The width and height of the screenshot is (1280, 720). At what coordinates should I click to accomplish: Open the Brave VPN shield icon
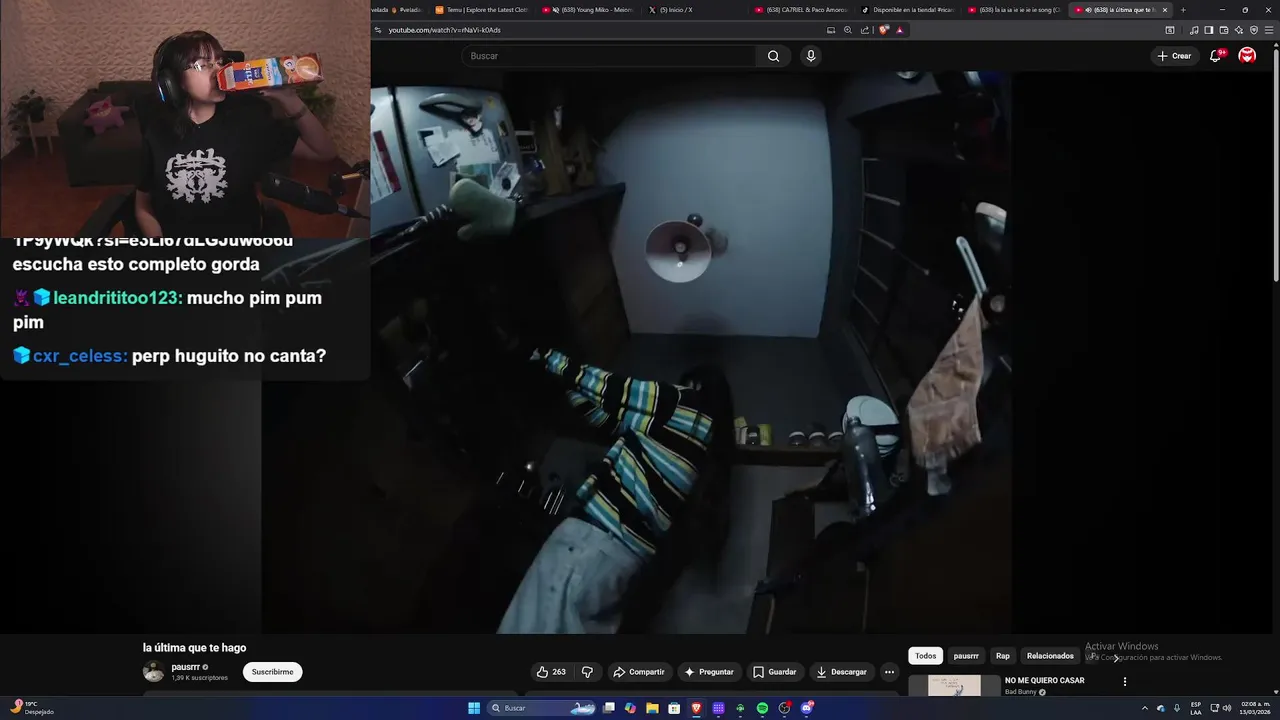pyautogui.click(x=1253, y=30)
